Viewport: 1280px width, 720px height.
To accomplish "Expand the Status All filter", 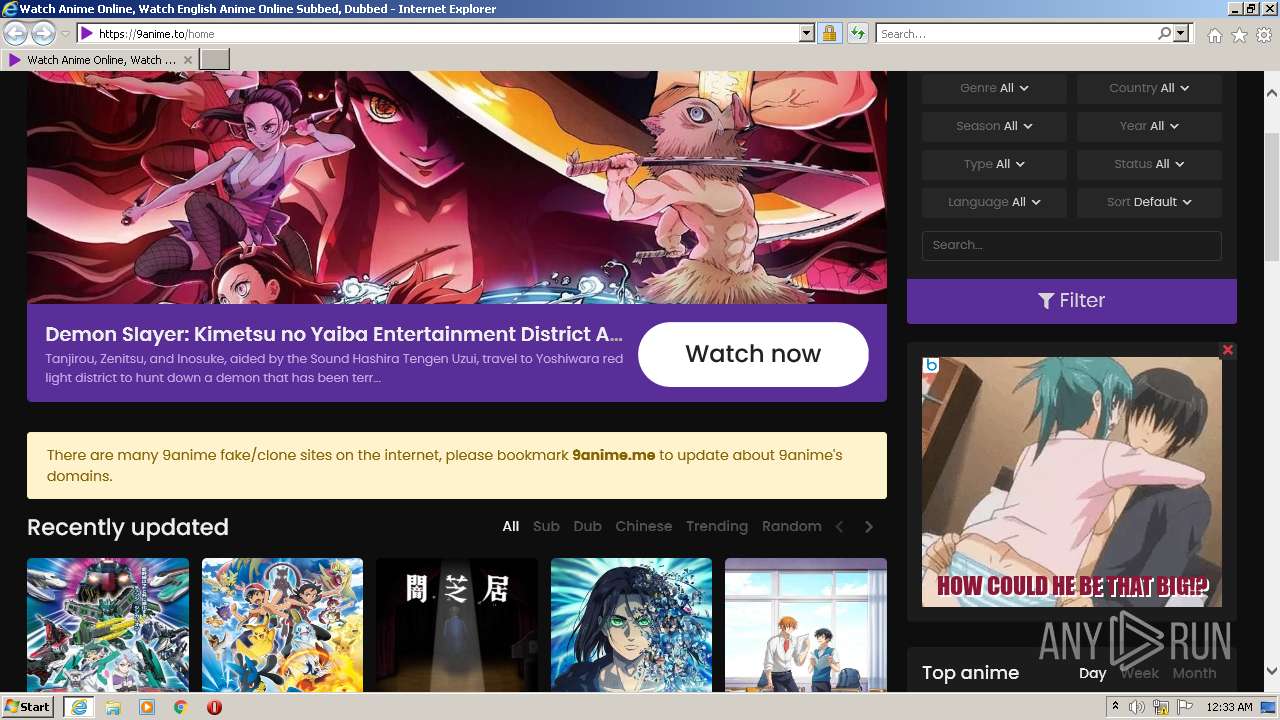I will pos(1149,164).
